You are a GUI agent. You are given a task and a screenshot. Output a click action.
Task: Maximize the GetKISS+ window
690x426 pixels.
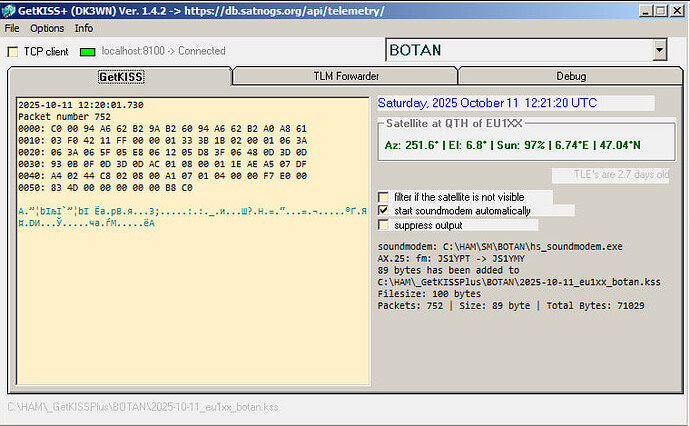coord(659,10)
